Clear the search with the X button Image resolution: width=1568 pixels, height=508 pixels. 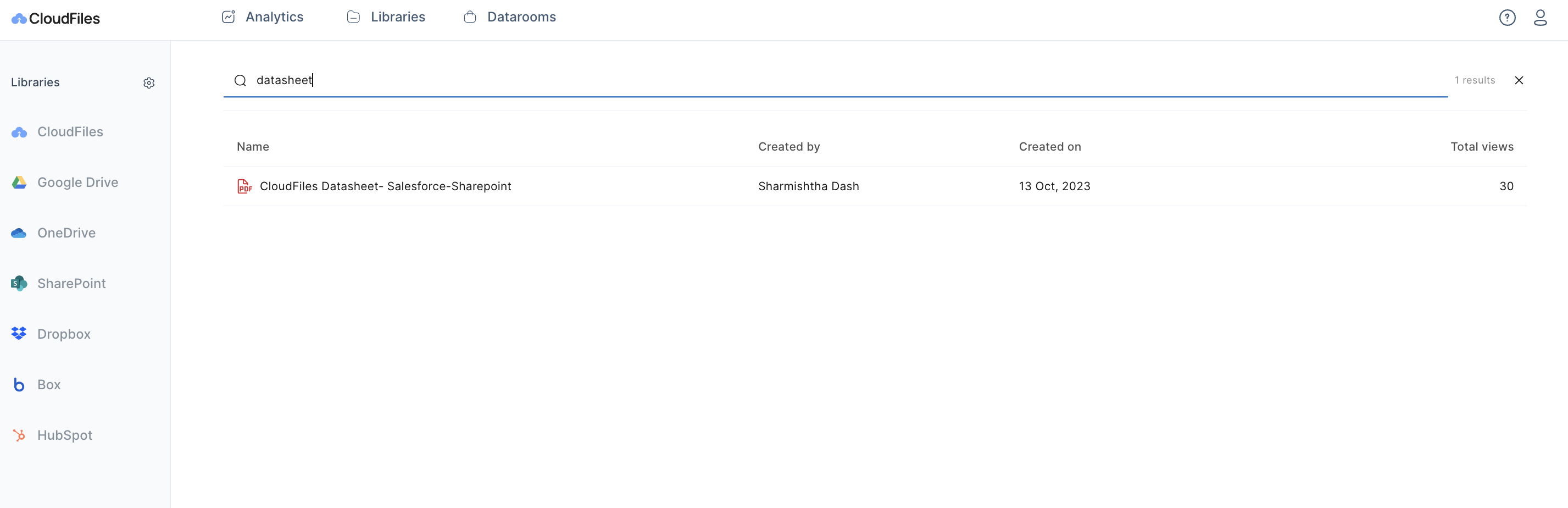(1519, 80)
